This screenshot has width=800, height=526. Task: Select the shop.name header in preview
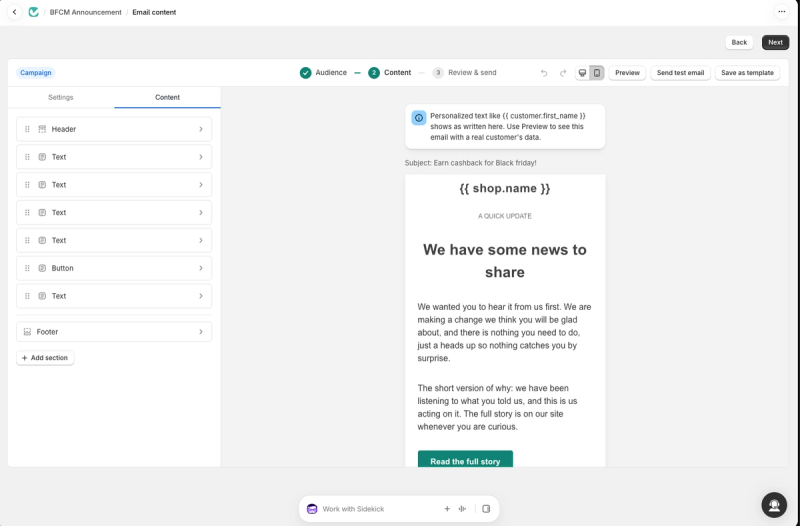pos(505,188)
